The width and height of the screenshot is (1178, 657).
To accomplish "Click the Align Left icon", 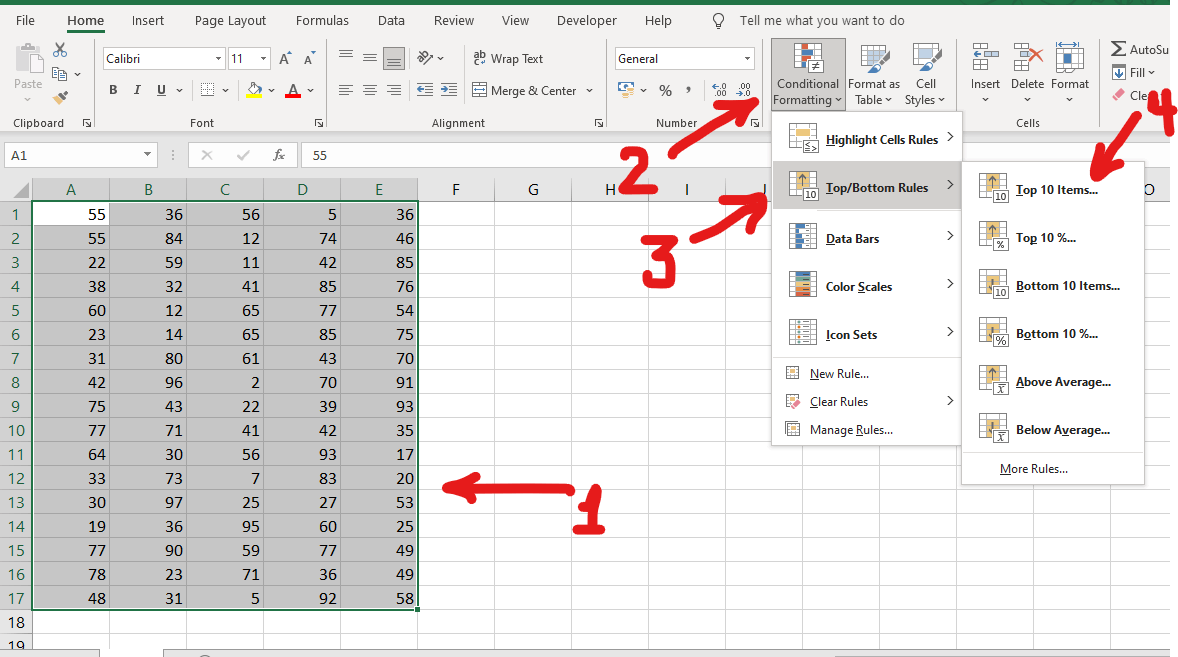I will point(346,90).
